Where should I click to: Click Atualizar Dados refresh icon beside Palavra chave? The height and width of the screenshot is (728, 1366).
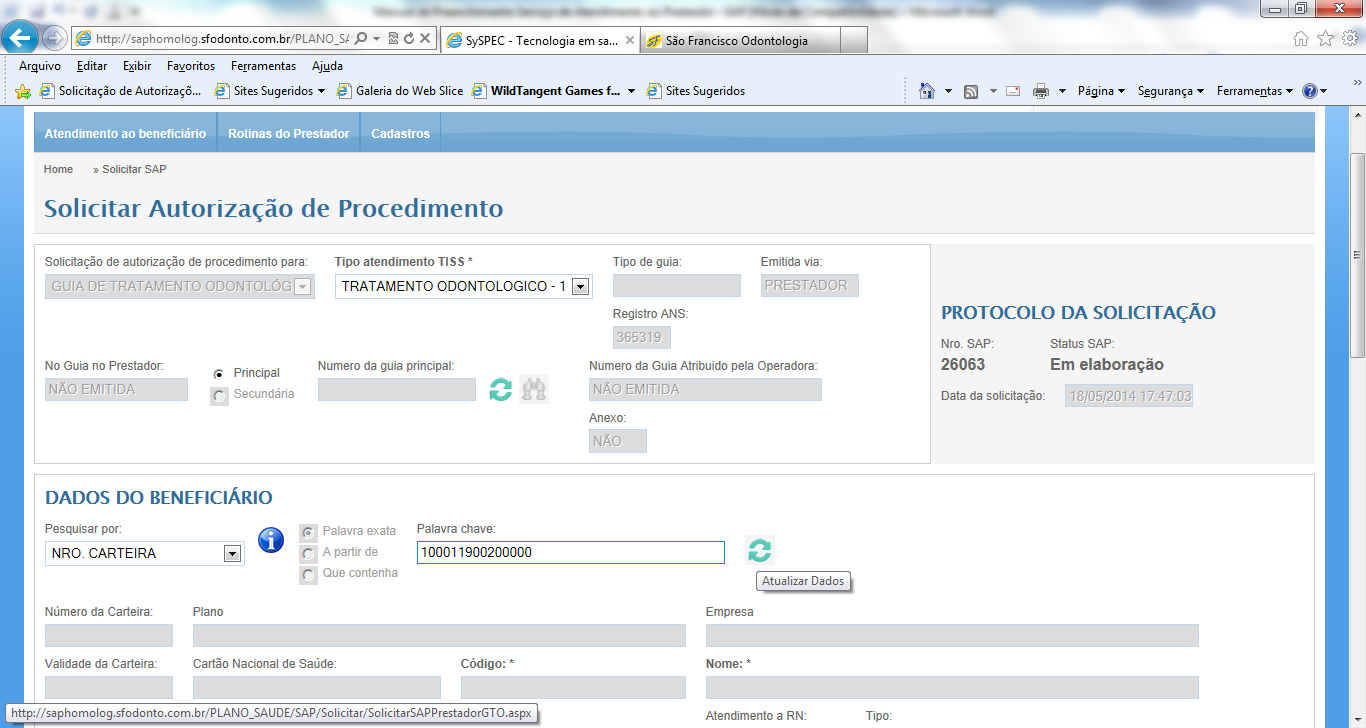click(760, 550)
